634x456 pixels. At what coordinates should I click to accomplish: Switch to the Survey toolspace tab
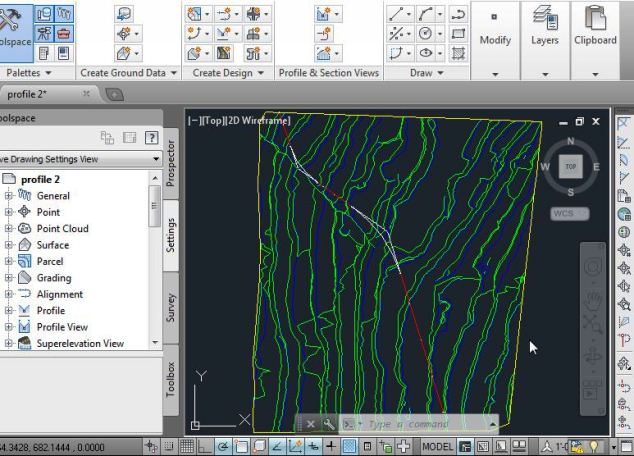click(x=171, y=308)
